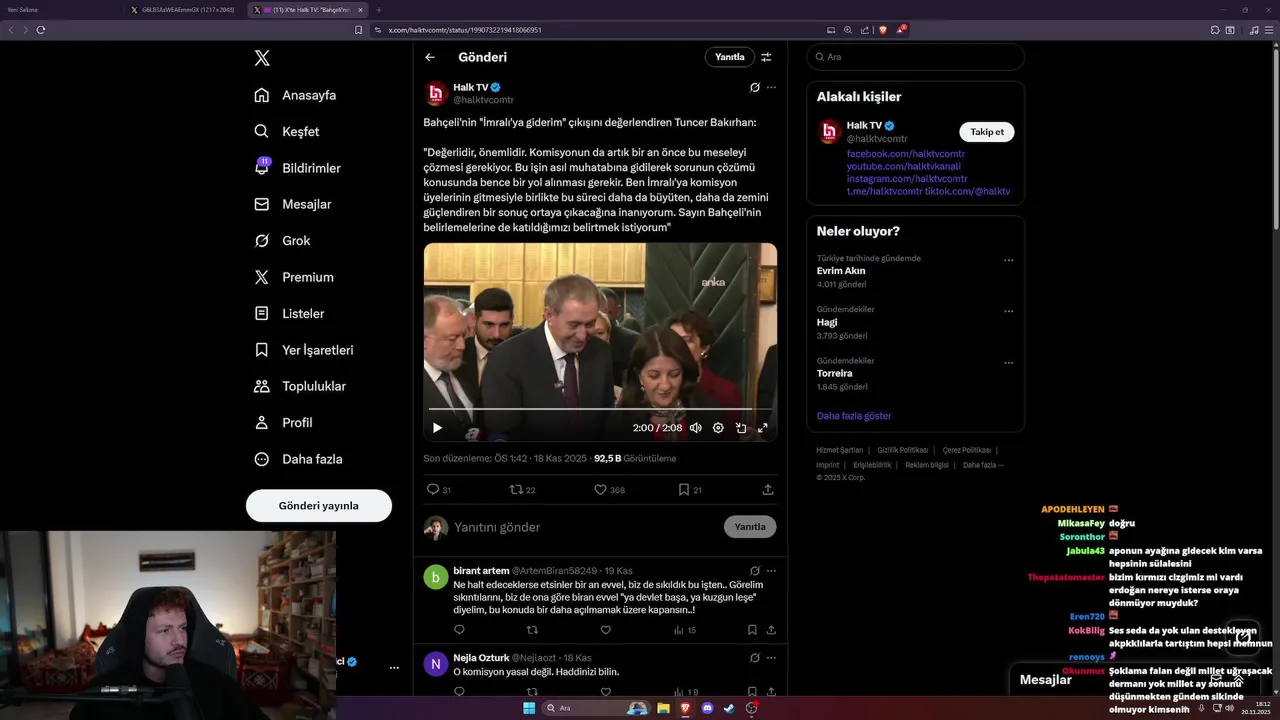Image resolution: width=1280 pixels, height=720 pixels.
Task: Reply to birant artem's comment
Action: point(459,630)
